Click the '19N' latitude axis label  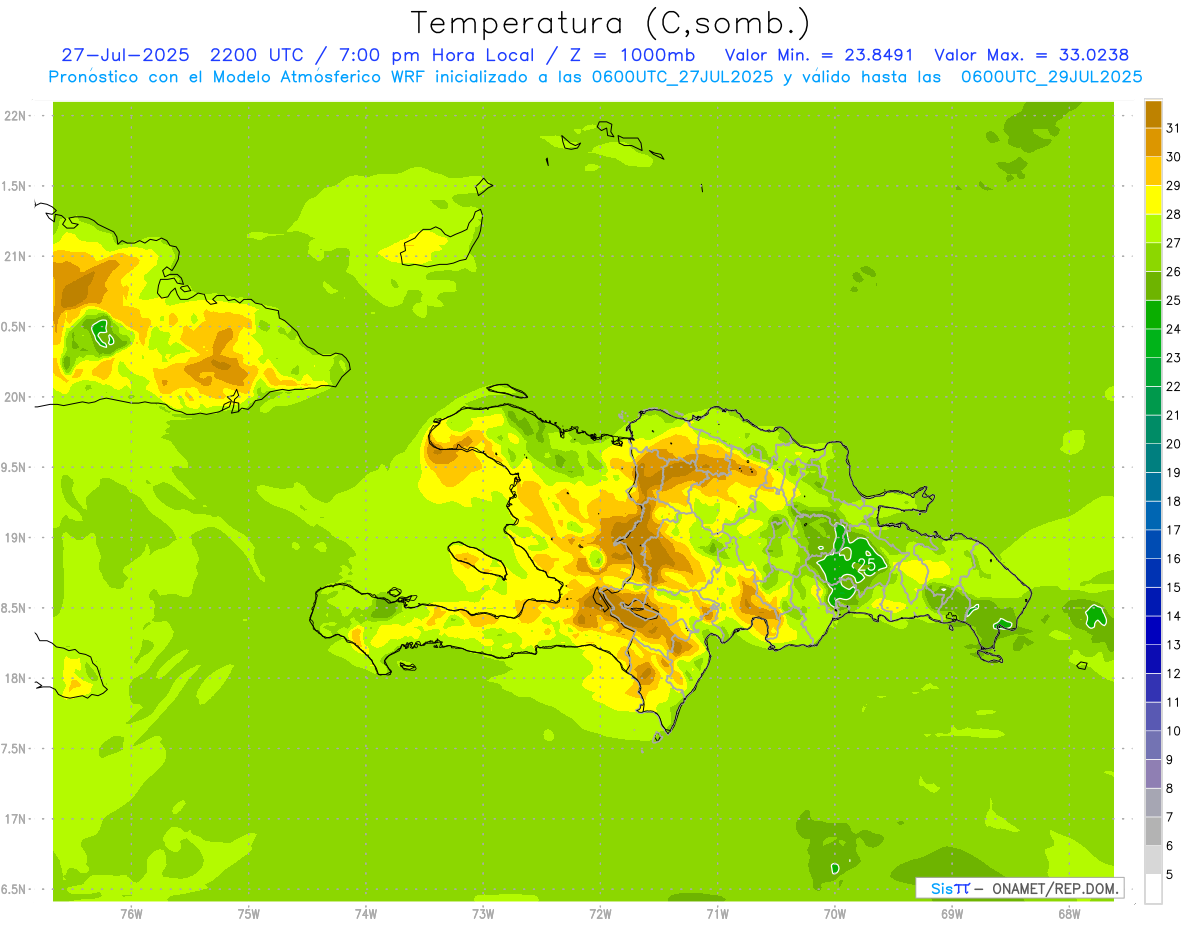[x=16, y=538]
